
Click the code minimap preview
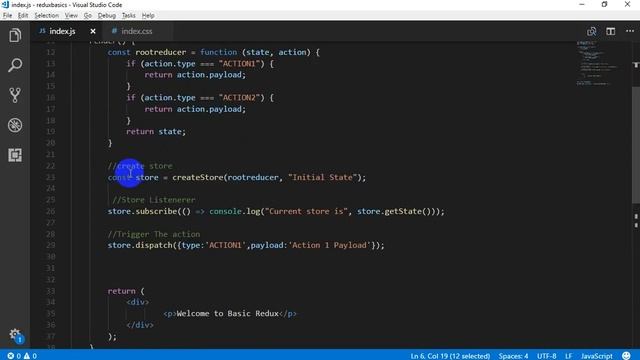point(596,63)
